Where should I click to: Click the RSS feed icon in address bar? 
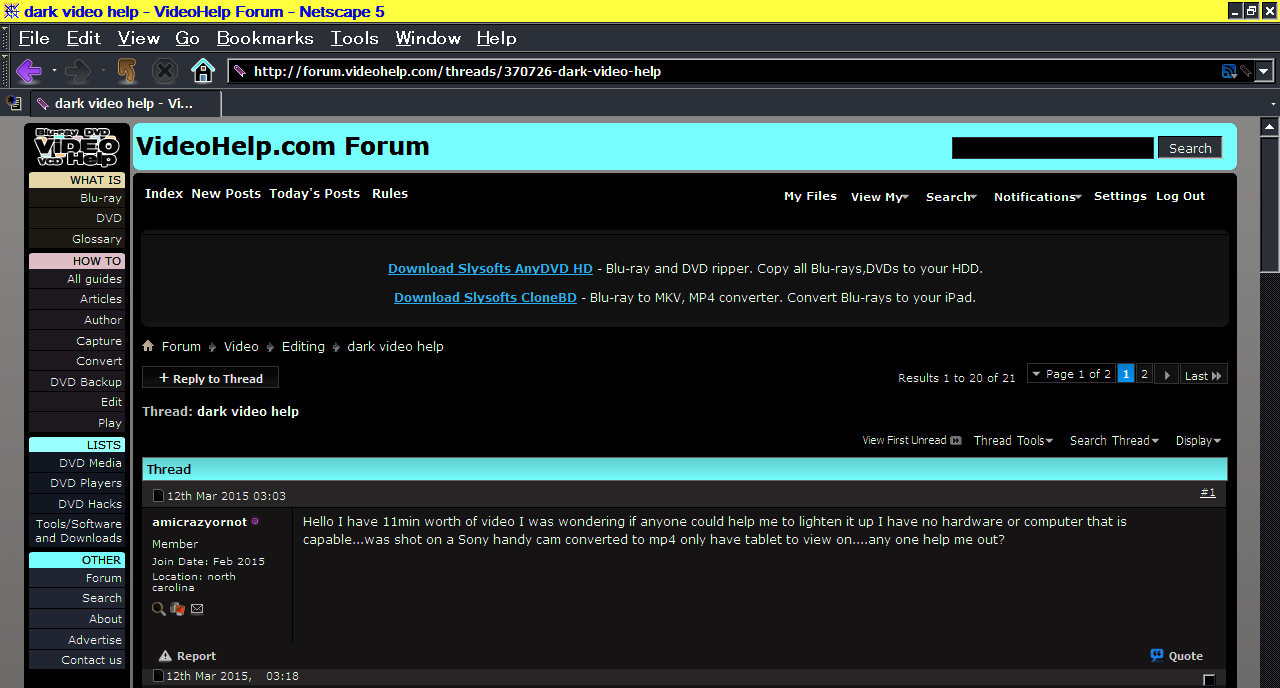point(1229,71)
